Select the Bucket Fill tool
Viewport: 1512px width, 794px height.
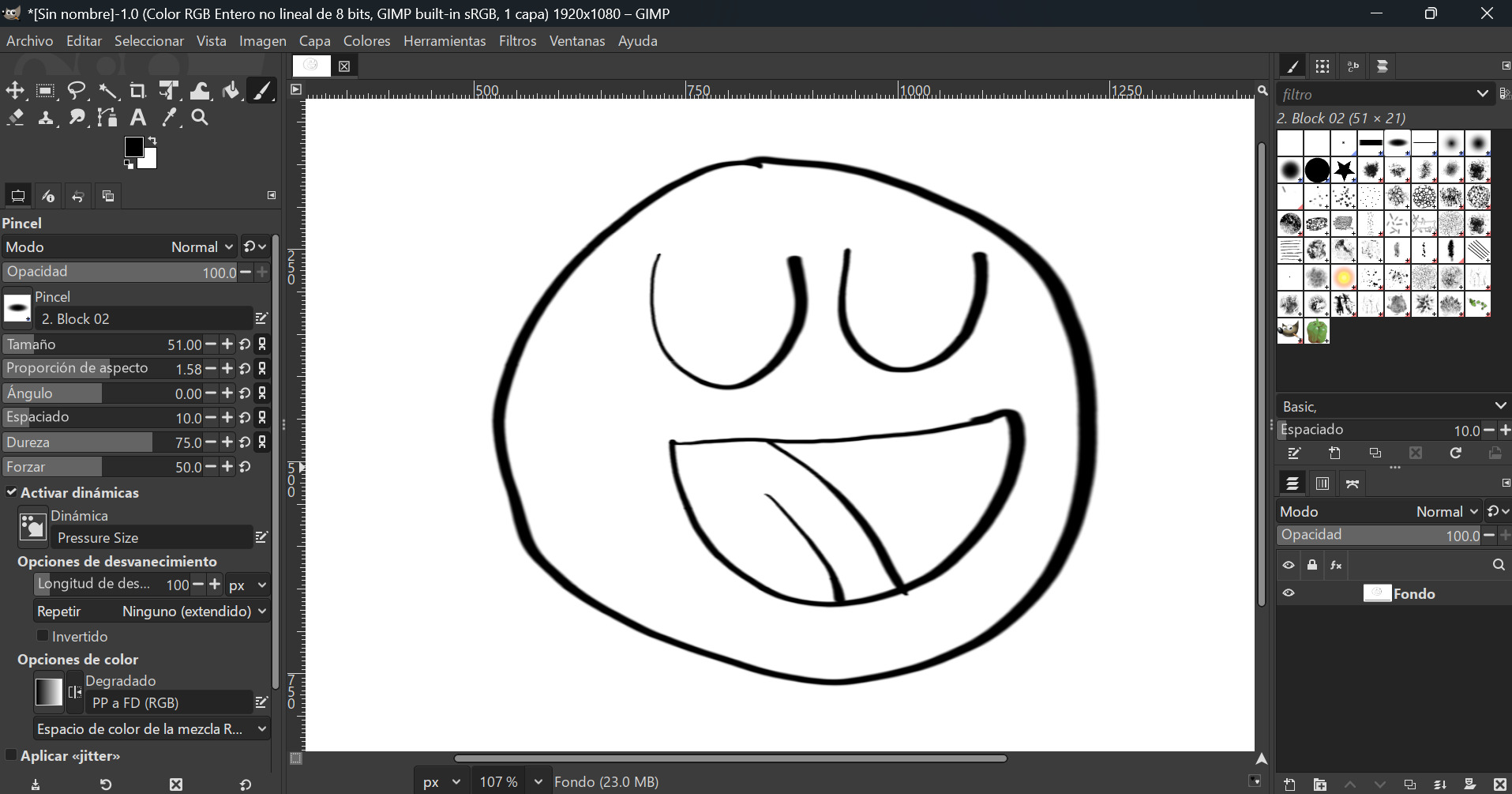point(230,90)
